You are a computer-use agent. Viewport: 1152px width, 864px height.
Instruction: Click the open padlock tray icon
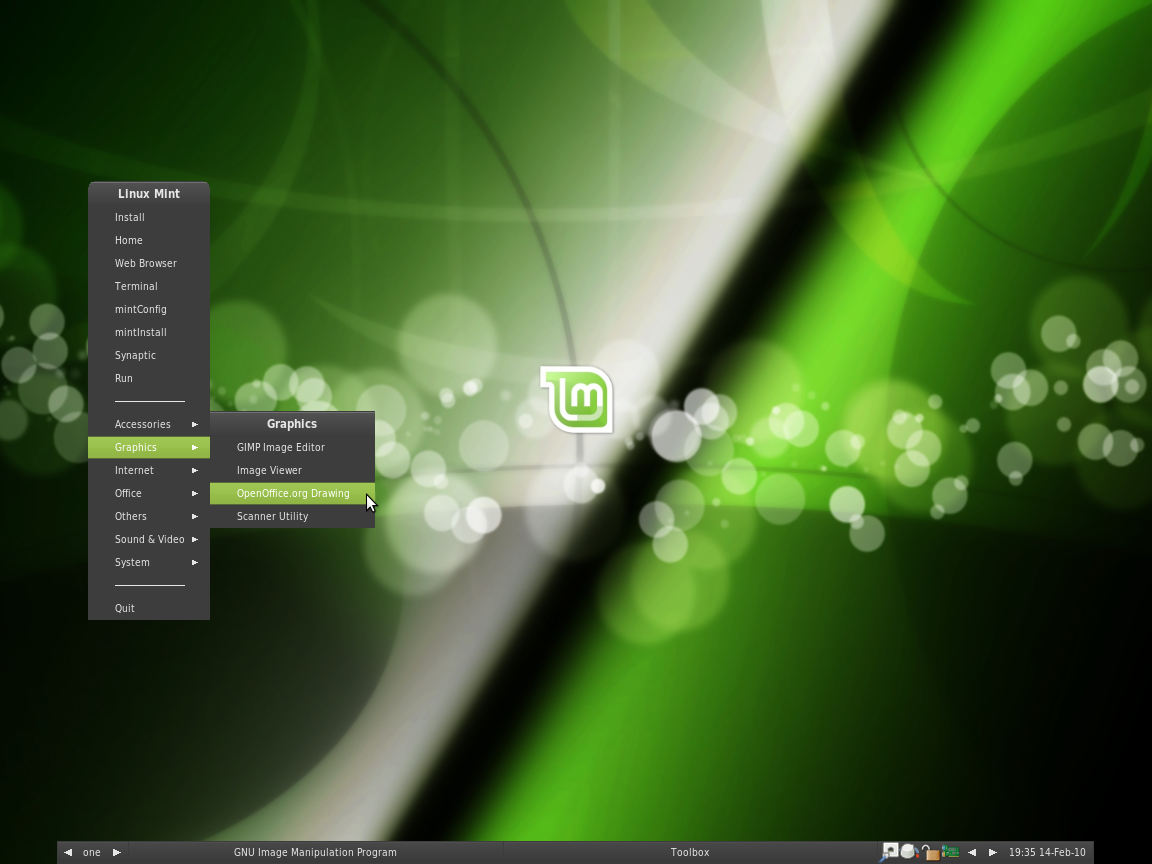coord(930,852)
